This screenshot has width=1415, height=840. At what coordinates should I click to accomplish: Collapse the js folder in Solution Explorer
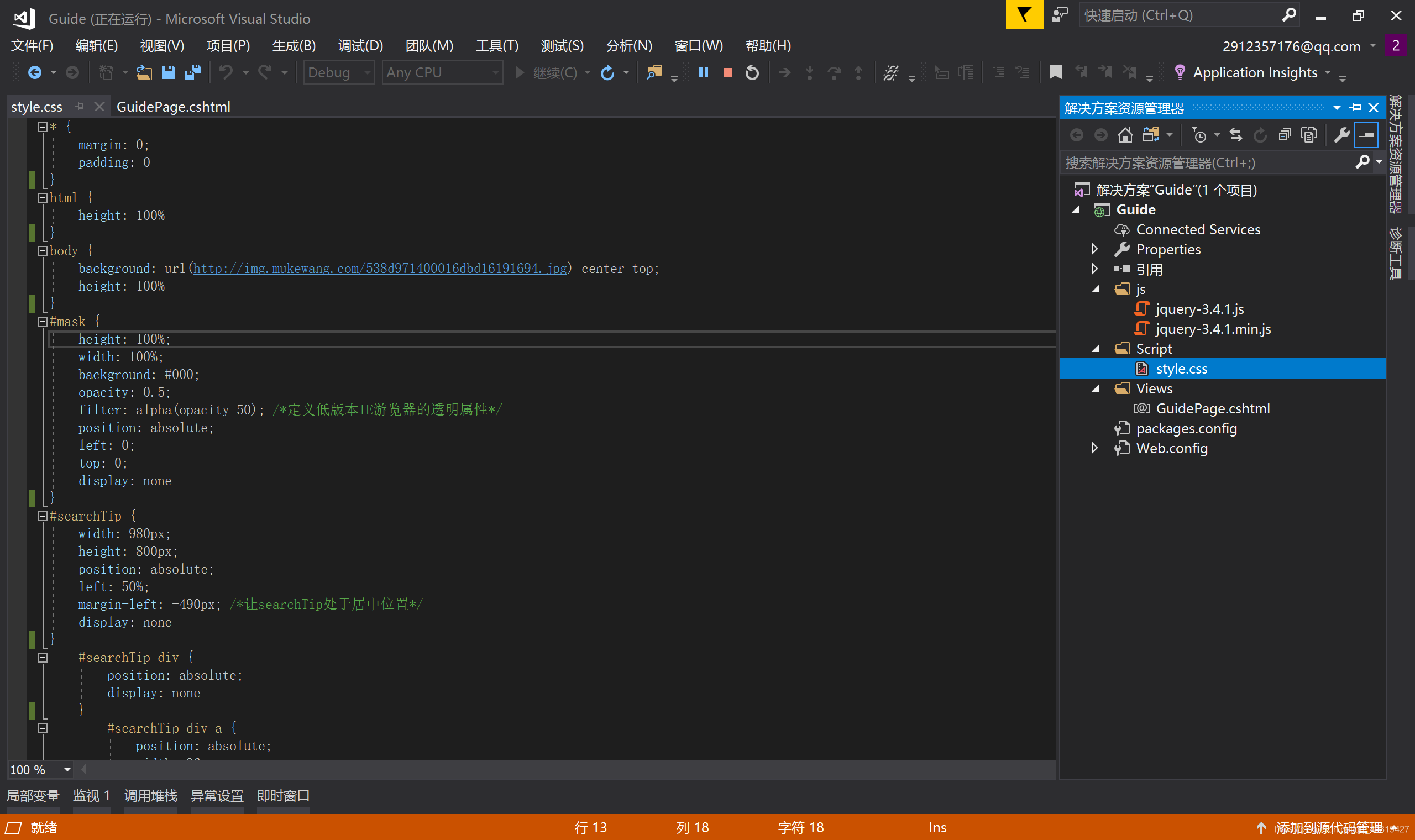tap(1095, 289)
